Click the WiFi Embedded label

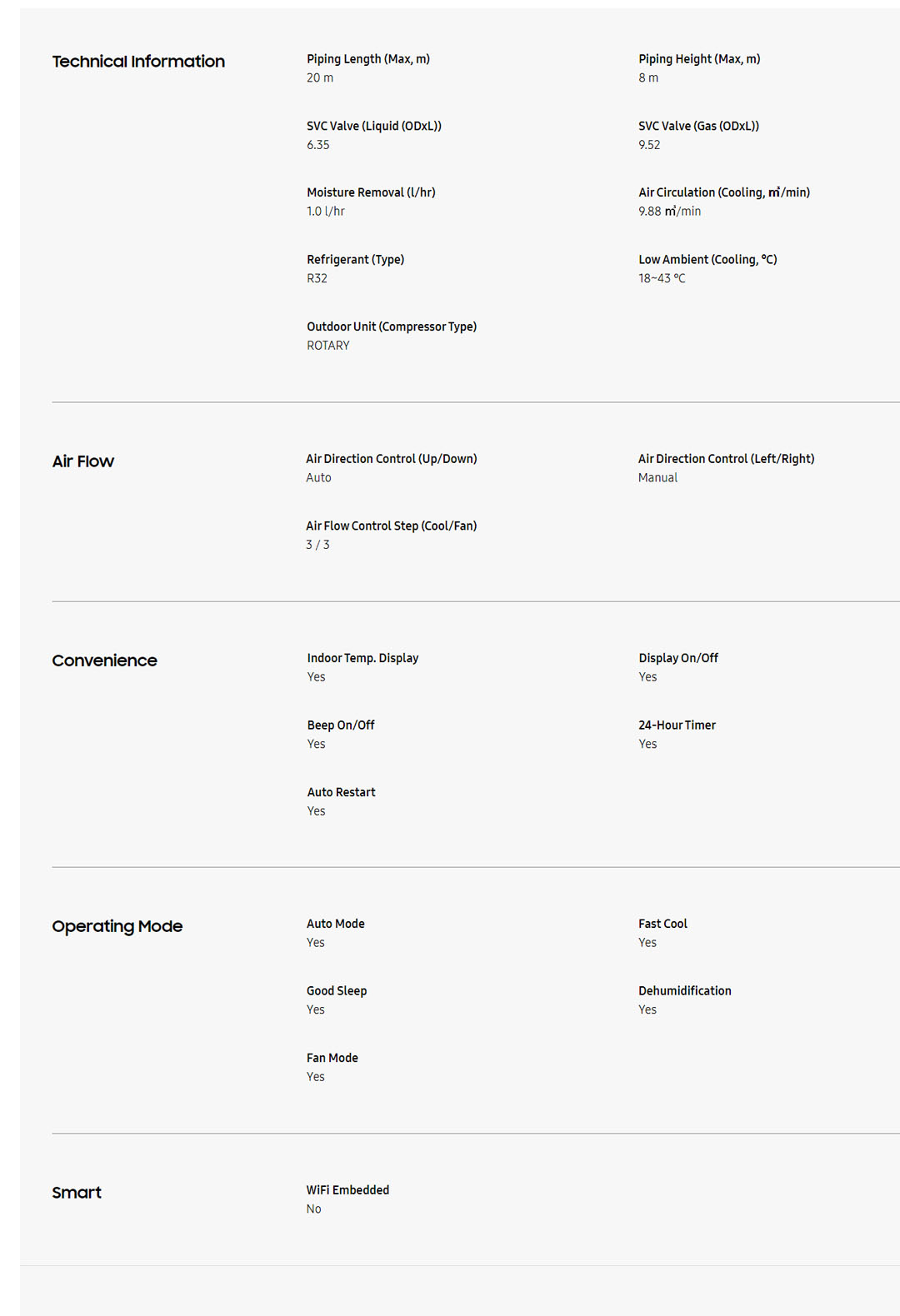pyautogui.click(x=347, y=1190)
